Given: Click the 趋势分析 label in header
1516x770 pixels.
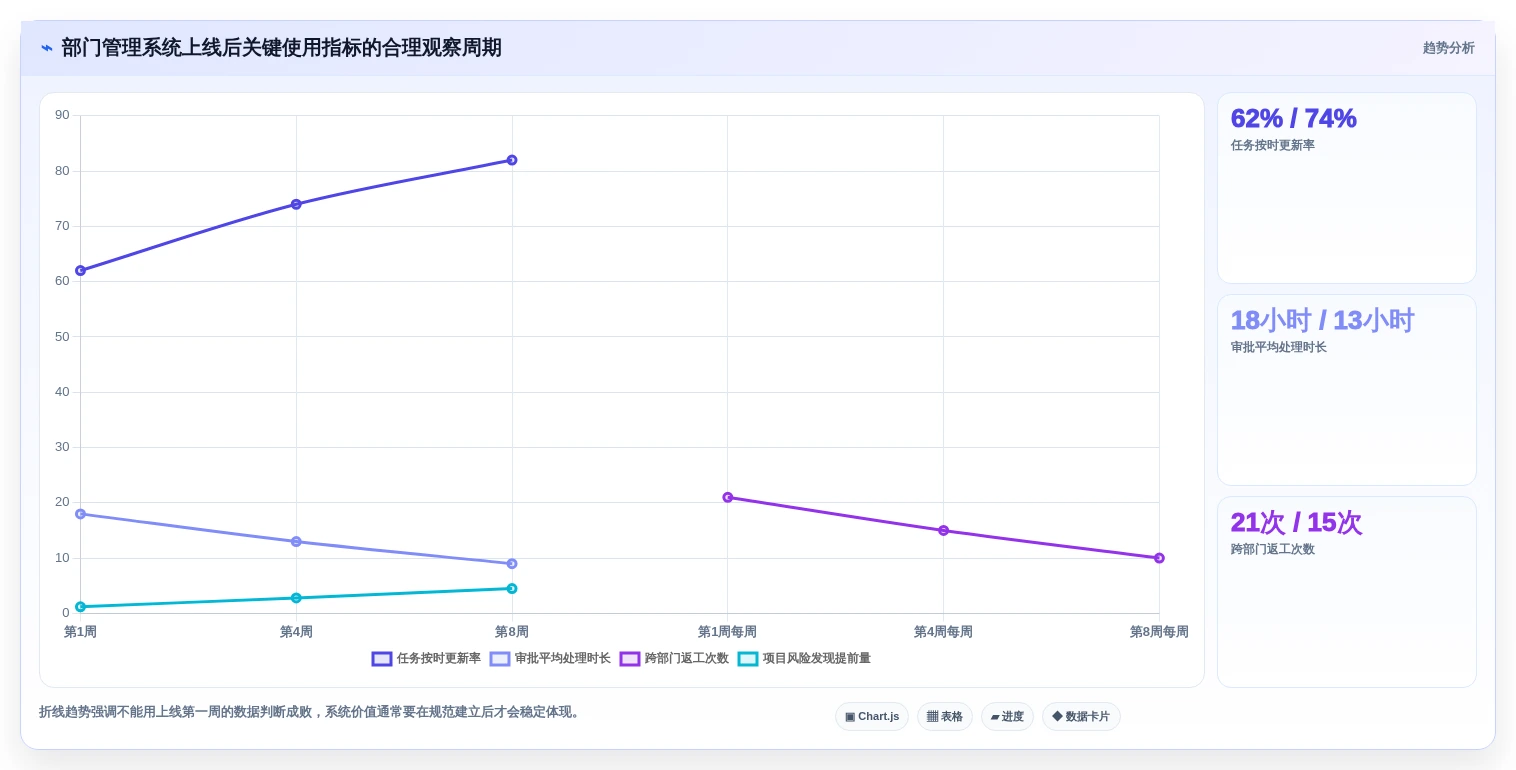Looking at the screenshot, I should [1448, 48].
